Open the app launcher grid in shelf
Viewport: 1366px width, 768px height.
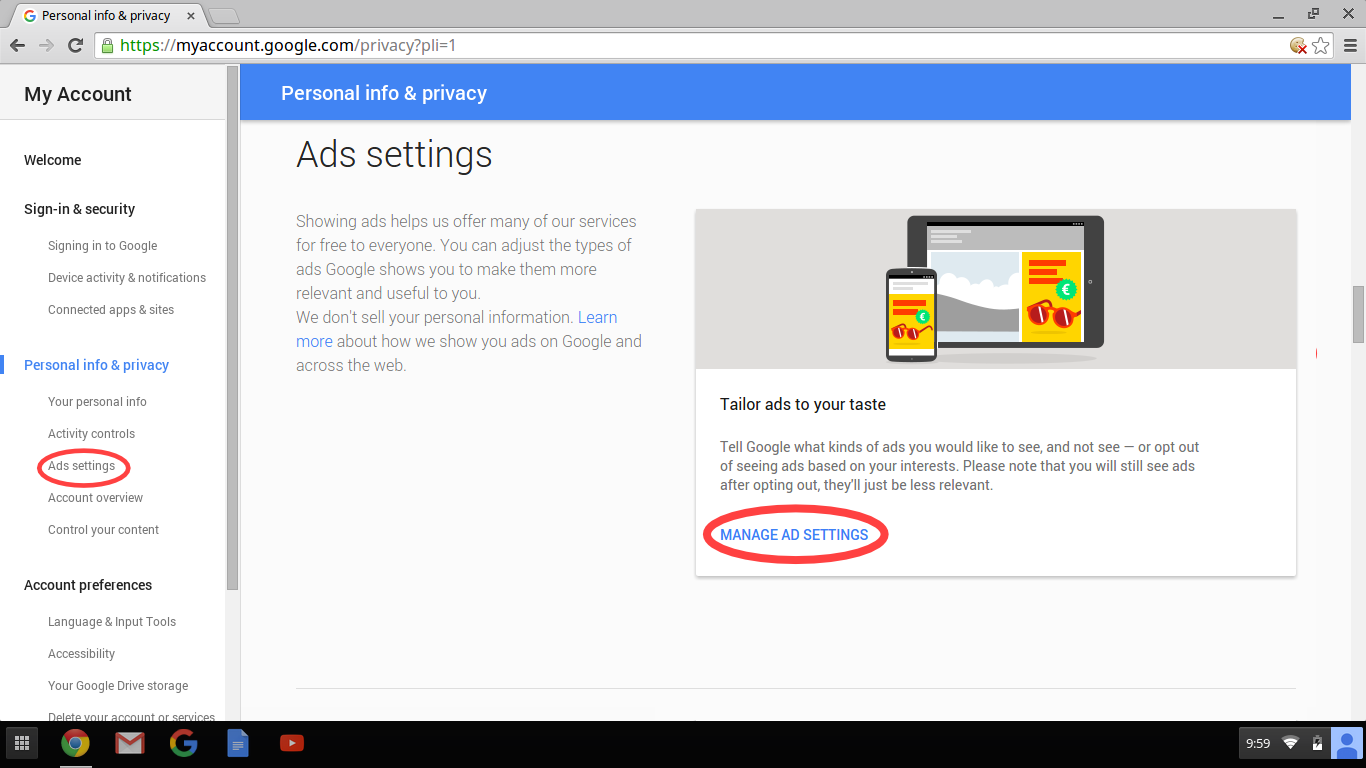point(22,743)
